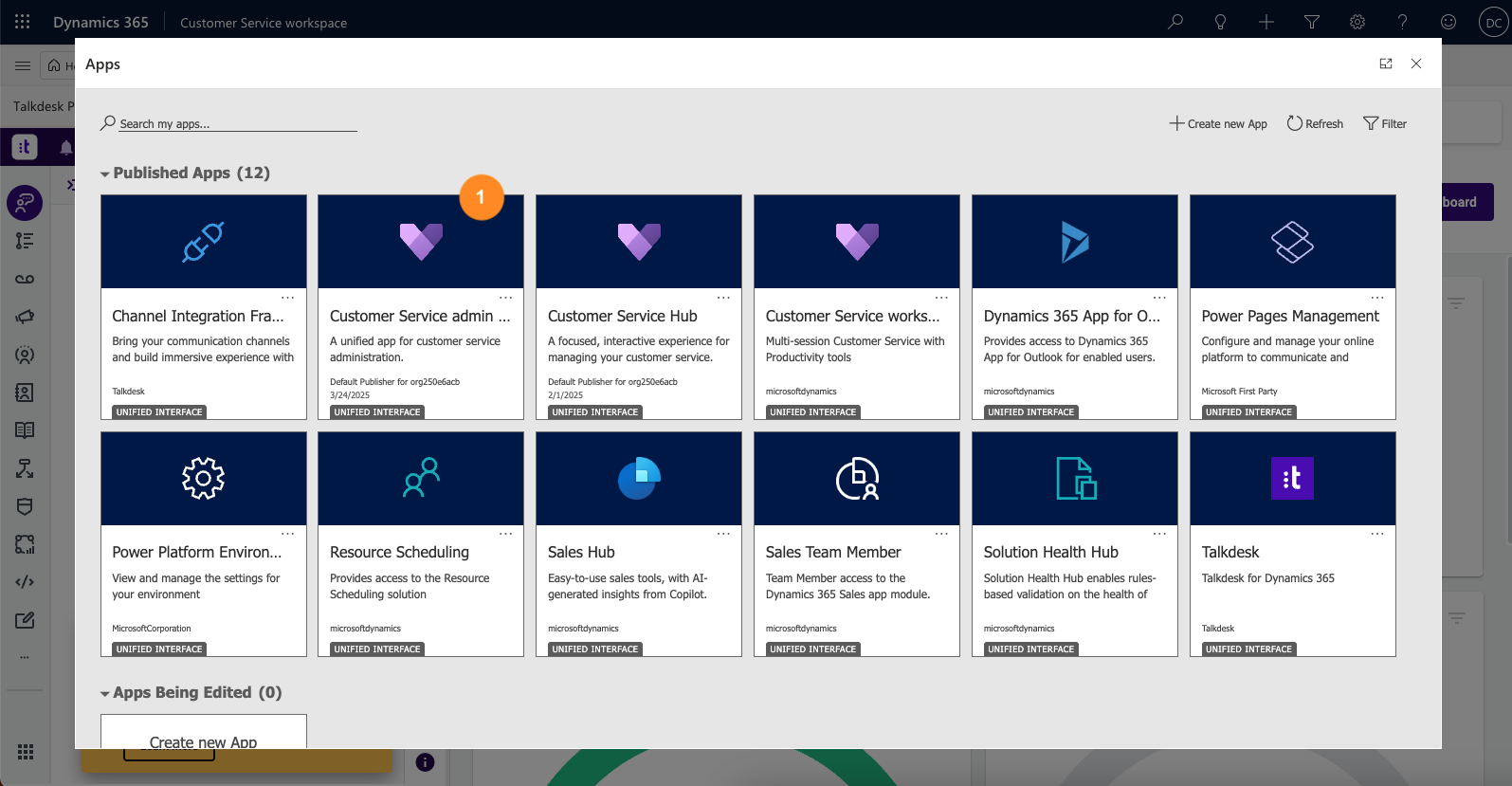Open more options for Customer Service workspace
The image size is (1512, 786).
click(x=941, y=298)
